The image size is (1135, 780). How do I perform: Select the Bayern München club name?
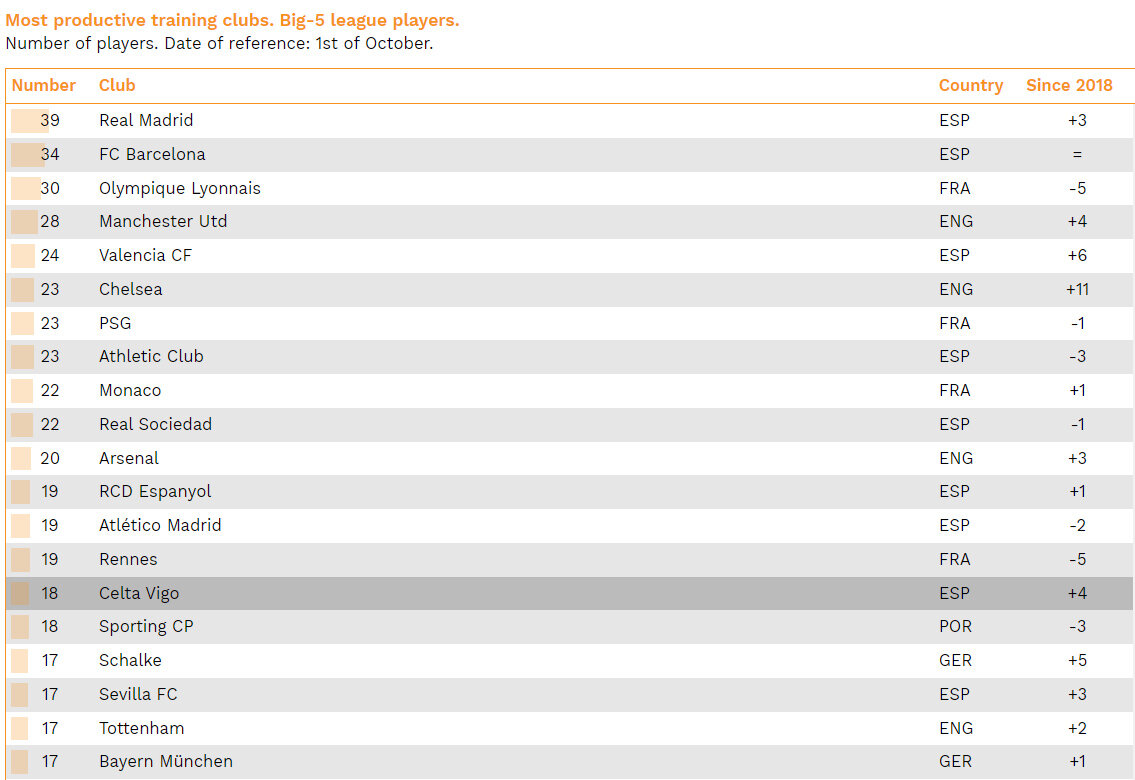166,762
